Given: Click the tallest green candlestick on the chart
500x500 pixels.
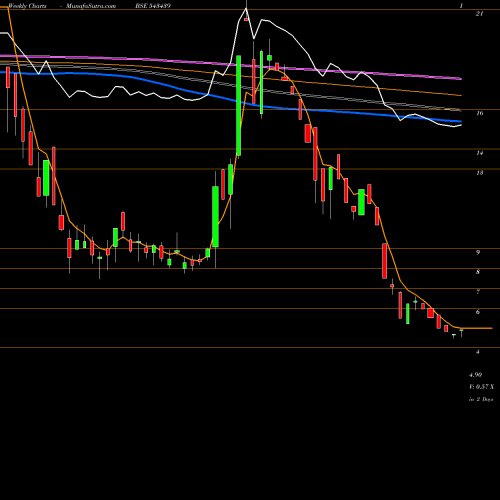Looking at the screenshot, I should [239, 105].
